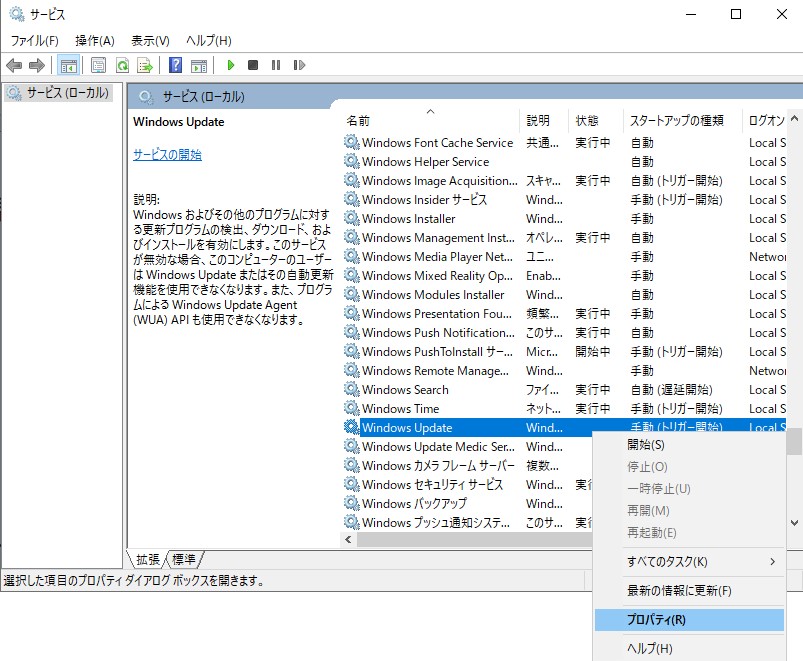Viewport: 803px width, 661px height.
Task: Click the Export List toolbar icon
Action: coord(145,65)
